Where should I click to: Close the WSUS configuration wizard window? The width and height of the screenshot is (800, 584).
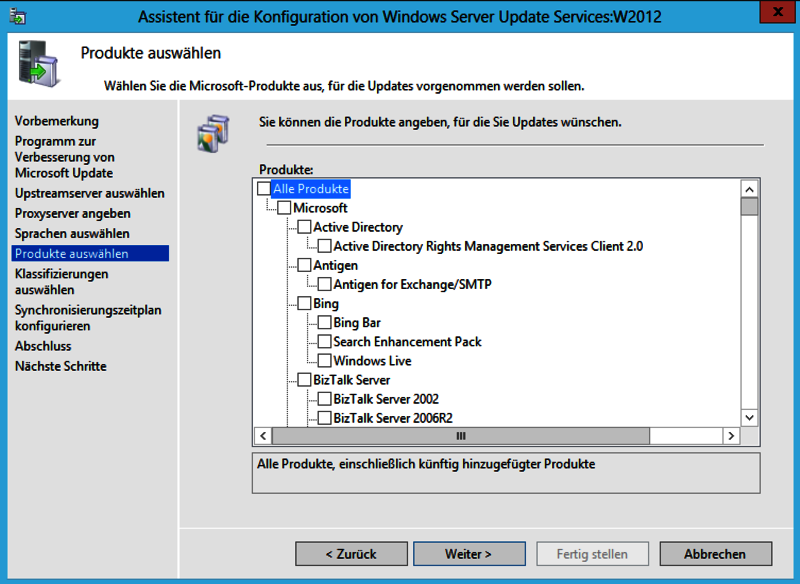(x=778, y=12)
